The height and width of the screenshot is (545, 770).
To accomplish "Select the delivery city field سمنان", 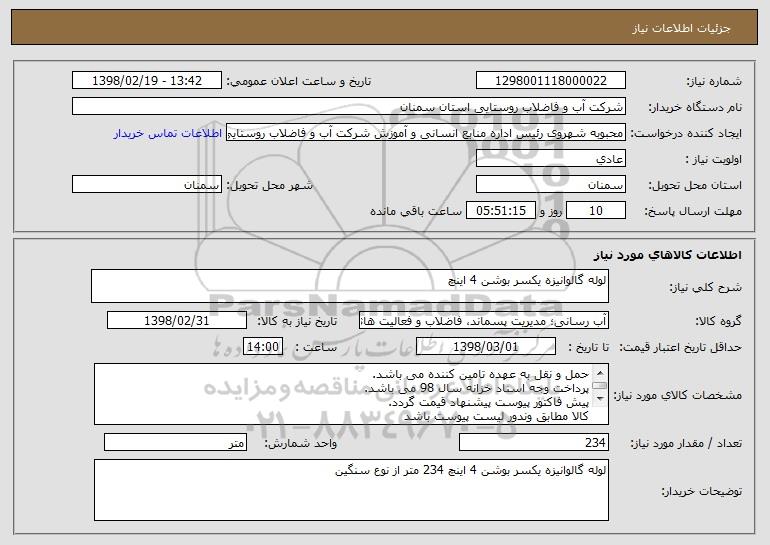I will (147, 185).
